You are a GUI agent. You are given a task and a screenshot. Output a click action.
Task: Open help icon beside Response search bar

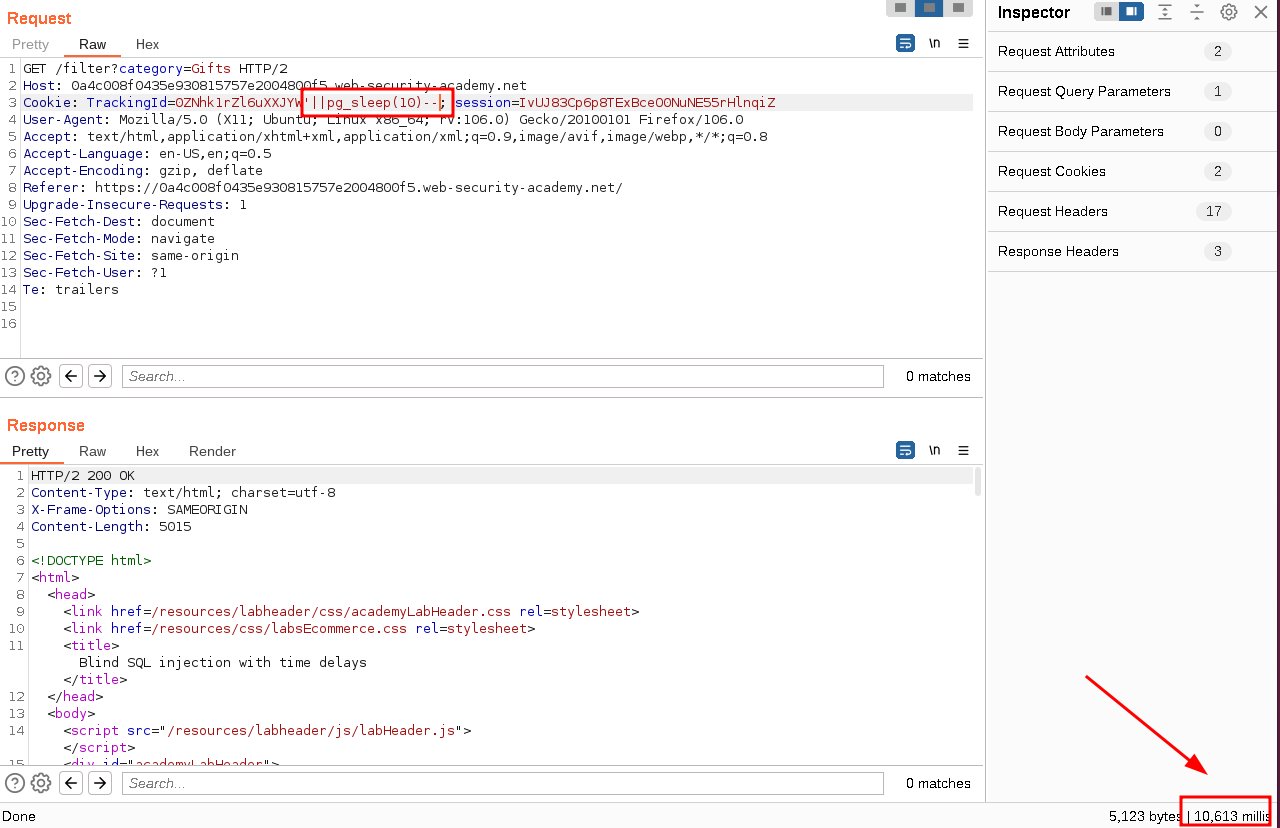pyautogui.click(x=15, y=783)
